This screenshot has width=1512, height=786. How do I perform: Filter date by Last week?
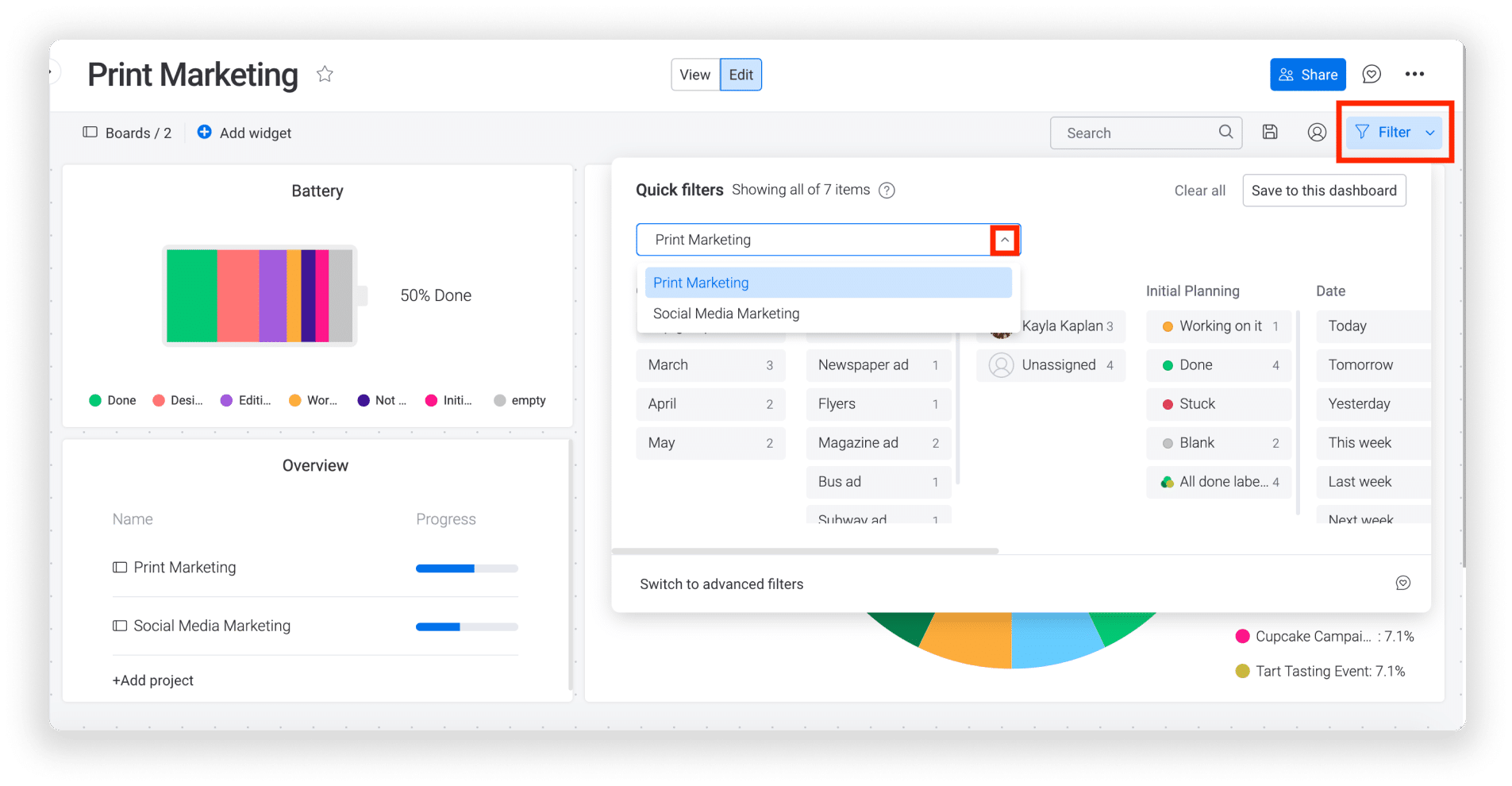(1373, 482)
